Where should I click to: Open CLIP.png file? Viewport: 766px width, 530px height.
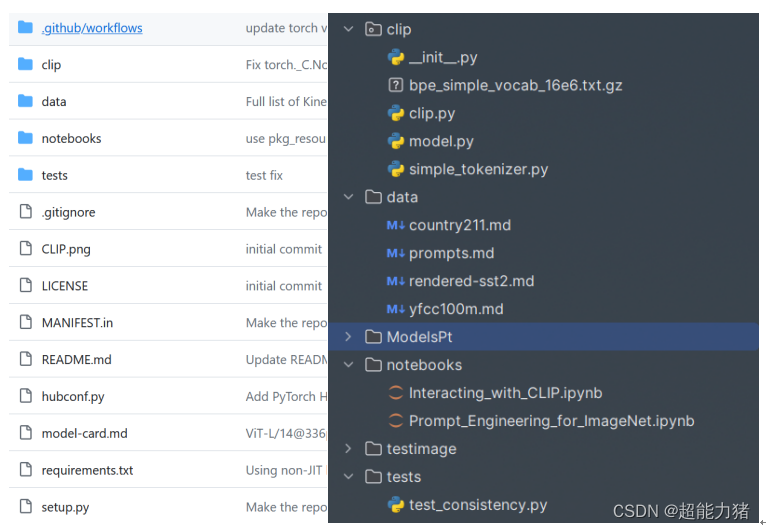[66, 249]
